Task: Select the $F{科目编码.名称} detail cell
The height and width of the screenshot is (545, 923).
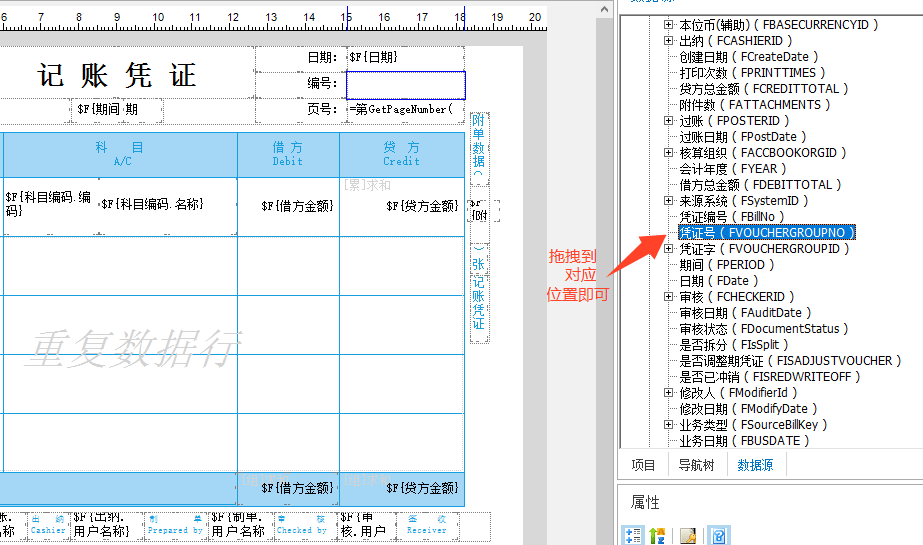Action: (x=167, y=205)
